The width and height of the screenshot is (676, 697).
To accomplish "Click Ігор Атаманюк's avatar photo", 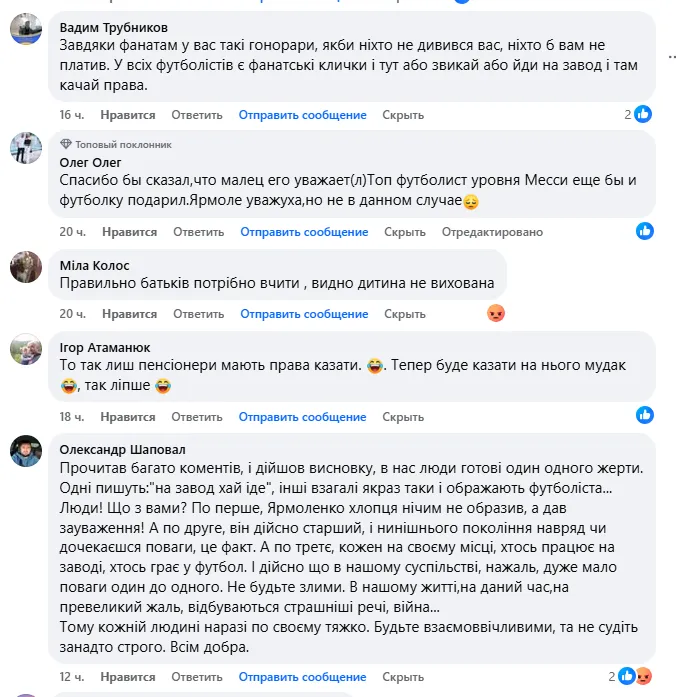I will click(x=26, y=351).
